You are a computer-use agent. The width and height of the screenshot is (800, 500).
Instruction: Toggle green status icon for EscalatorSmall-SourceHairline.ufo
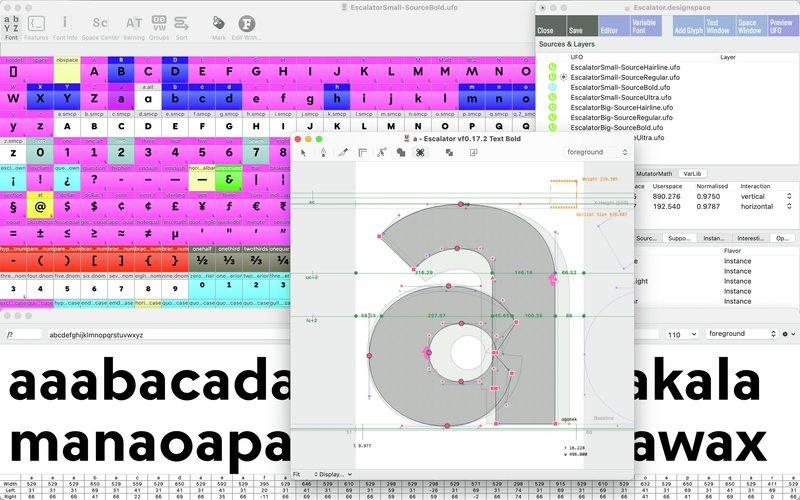pyautogui.click(x=550, y=66)
